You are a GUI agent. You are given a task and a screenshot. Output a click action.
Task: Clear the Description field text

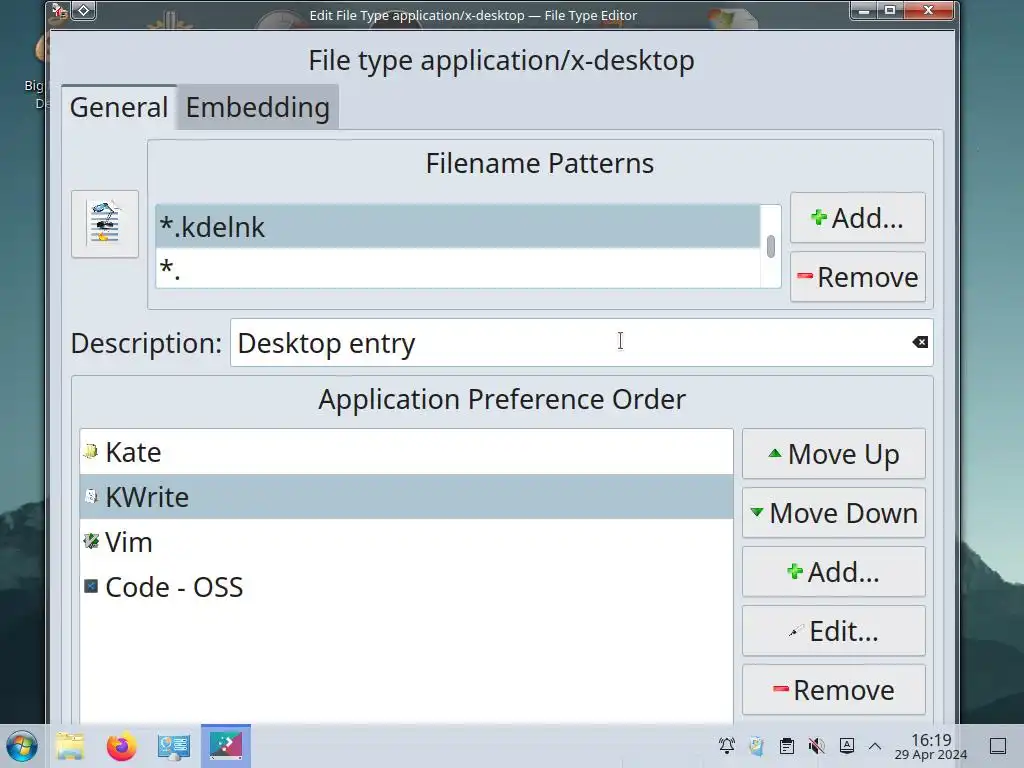[920, 342]
